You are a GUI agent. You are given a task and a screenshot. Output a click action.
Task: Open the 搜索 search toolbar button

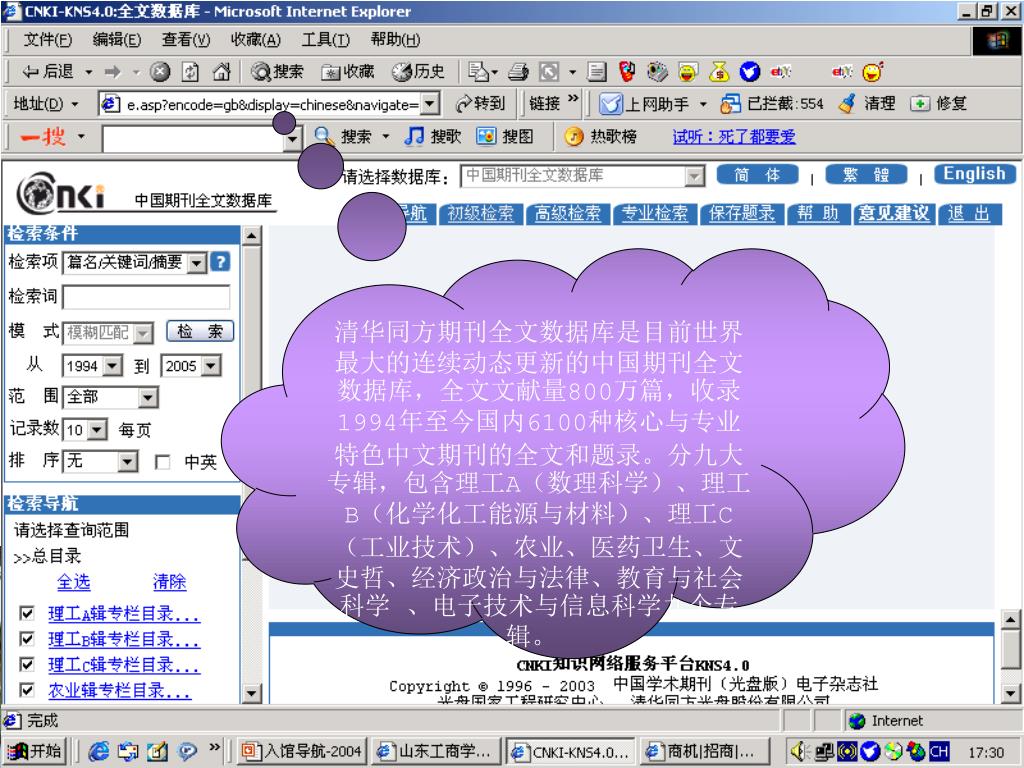pos(278,71)
